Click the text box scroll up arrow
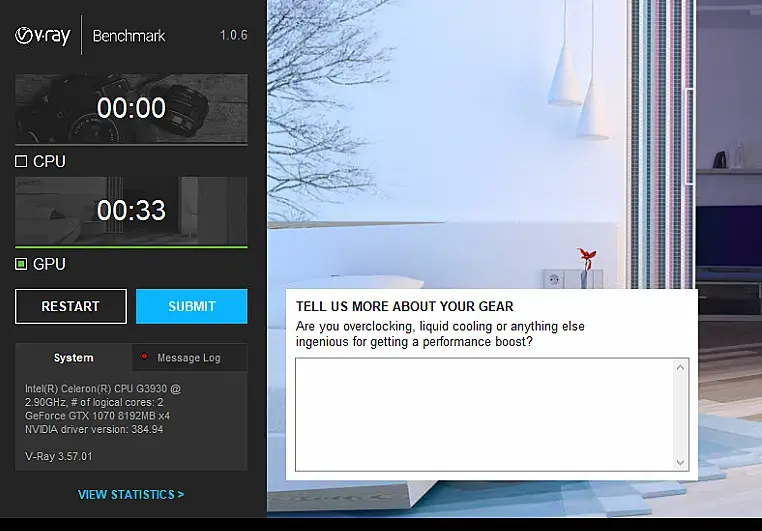Screen dimensions: 762x531 pyautogui.click(x=680, y=368)
